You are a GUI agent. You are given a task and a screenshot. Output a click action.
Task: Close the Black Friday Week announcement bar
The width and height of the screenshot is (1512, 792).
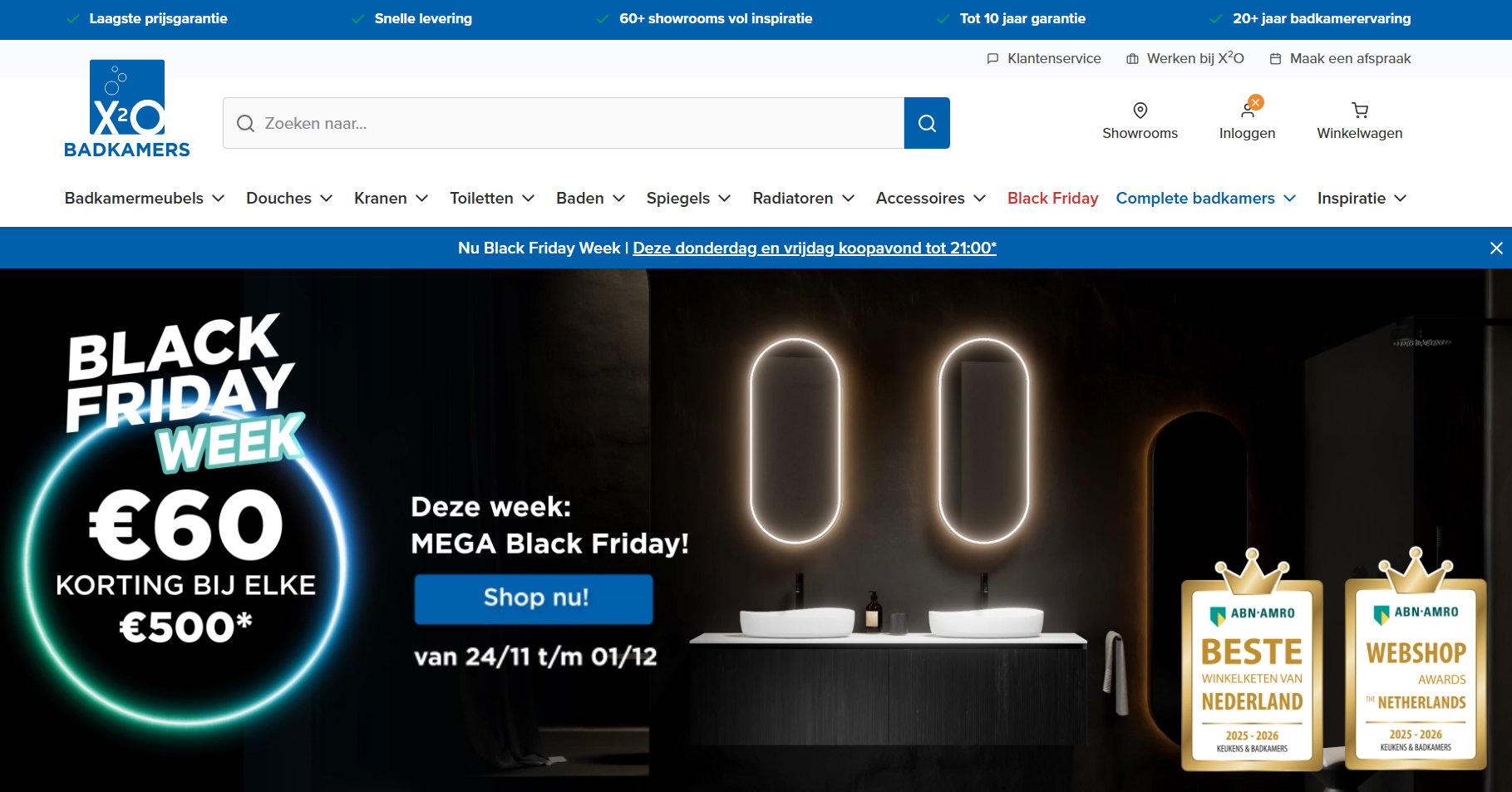[1496, 248]
